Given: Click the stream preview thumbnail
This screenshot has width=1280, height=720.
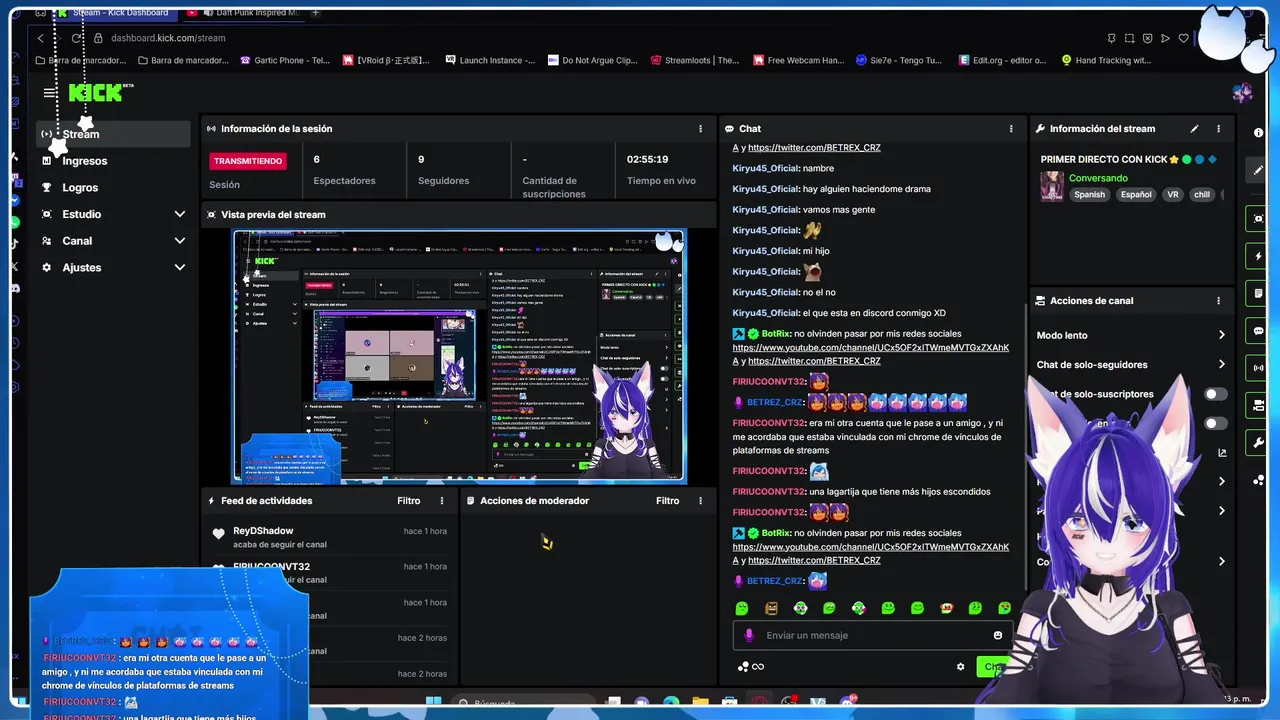Looking at the screenshot, I should (459, 356).
